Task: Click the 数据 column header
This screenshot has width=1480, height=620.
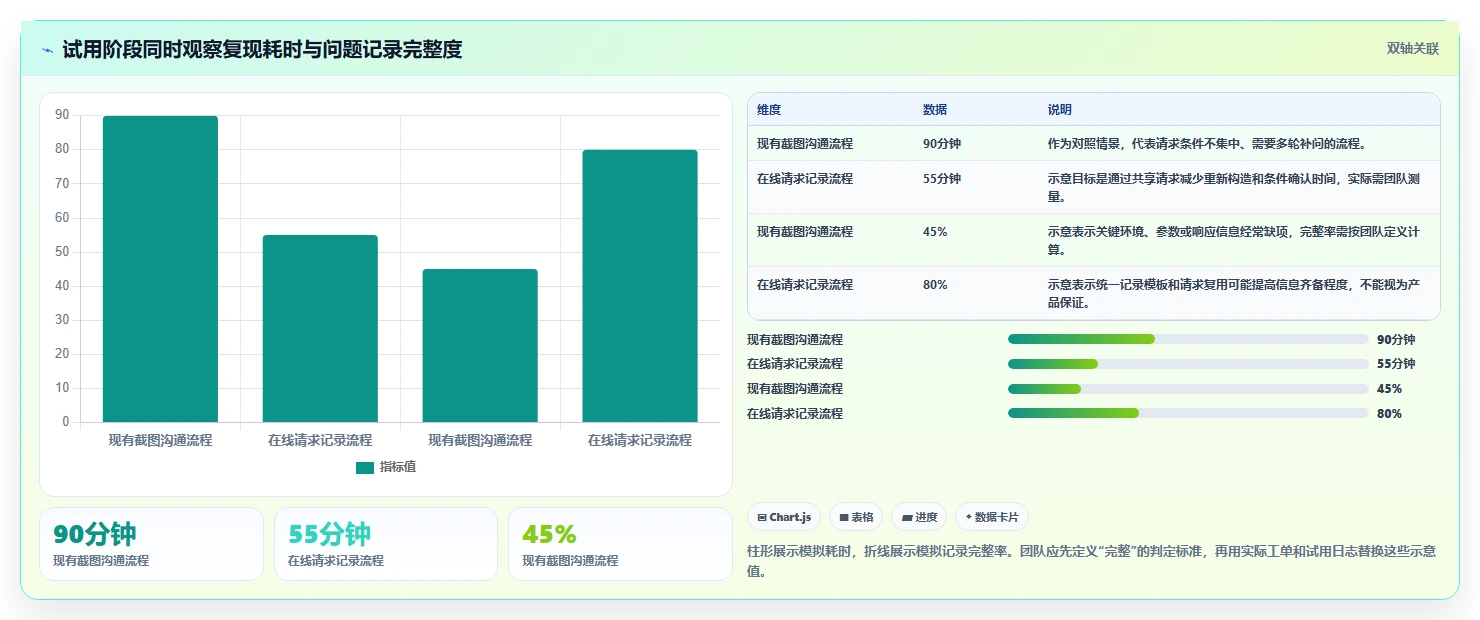Action: pyautogui.click(x=935, y=110)
